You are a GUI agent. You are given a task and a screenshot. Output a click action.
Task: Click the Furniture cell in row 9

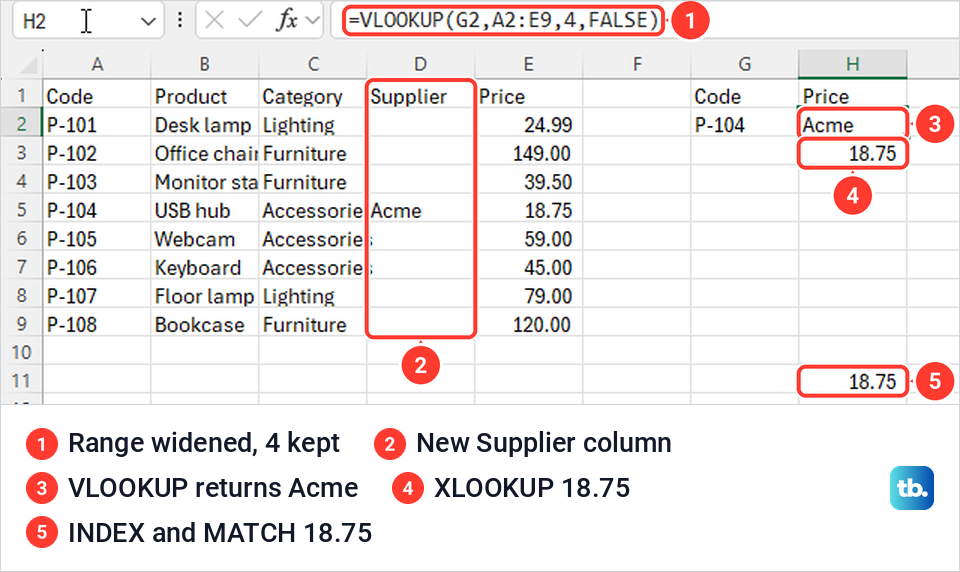coord(313,324)
